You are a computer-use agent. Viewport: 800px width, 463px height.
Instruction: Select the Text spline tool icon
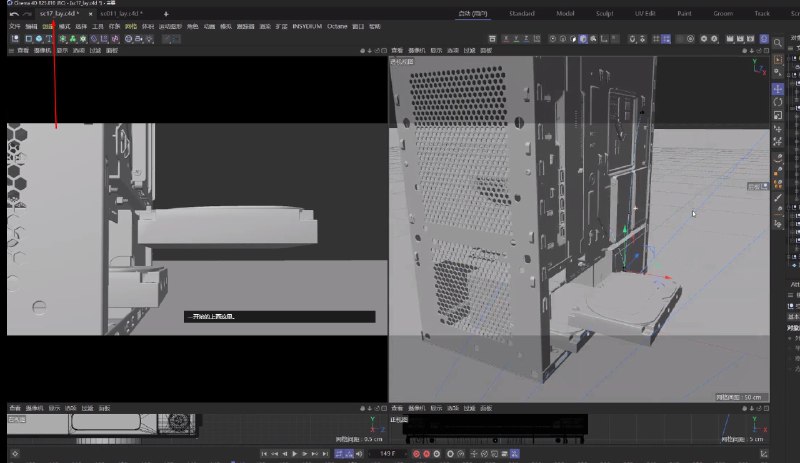(x=49, y=39)
